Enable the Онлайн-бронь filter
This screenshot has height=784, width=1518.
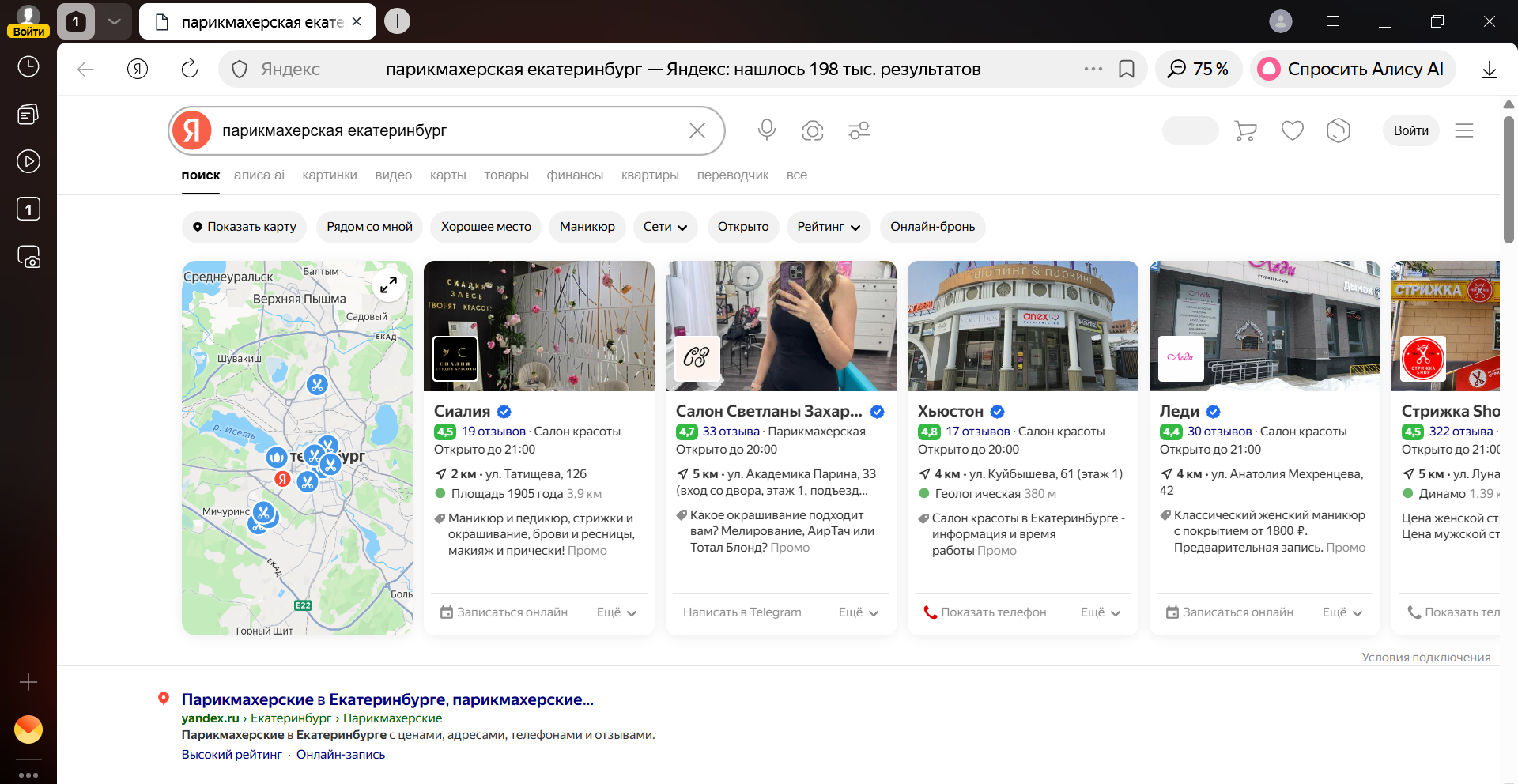coord(932,227)
